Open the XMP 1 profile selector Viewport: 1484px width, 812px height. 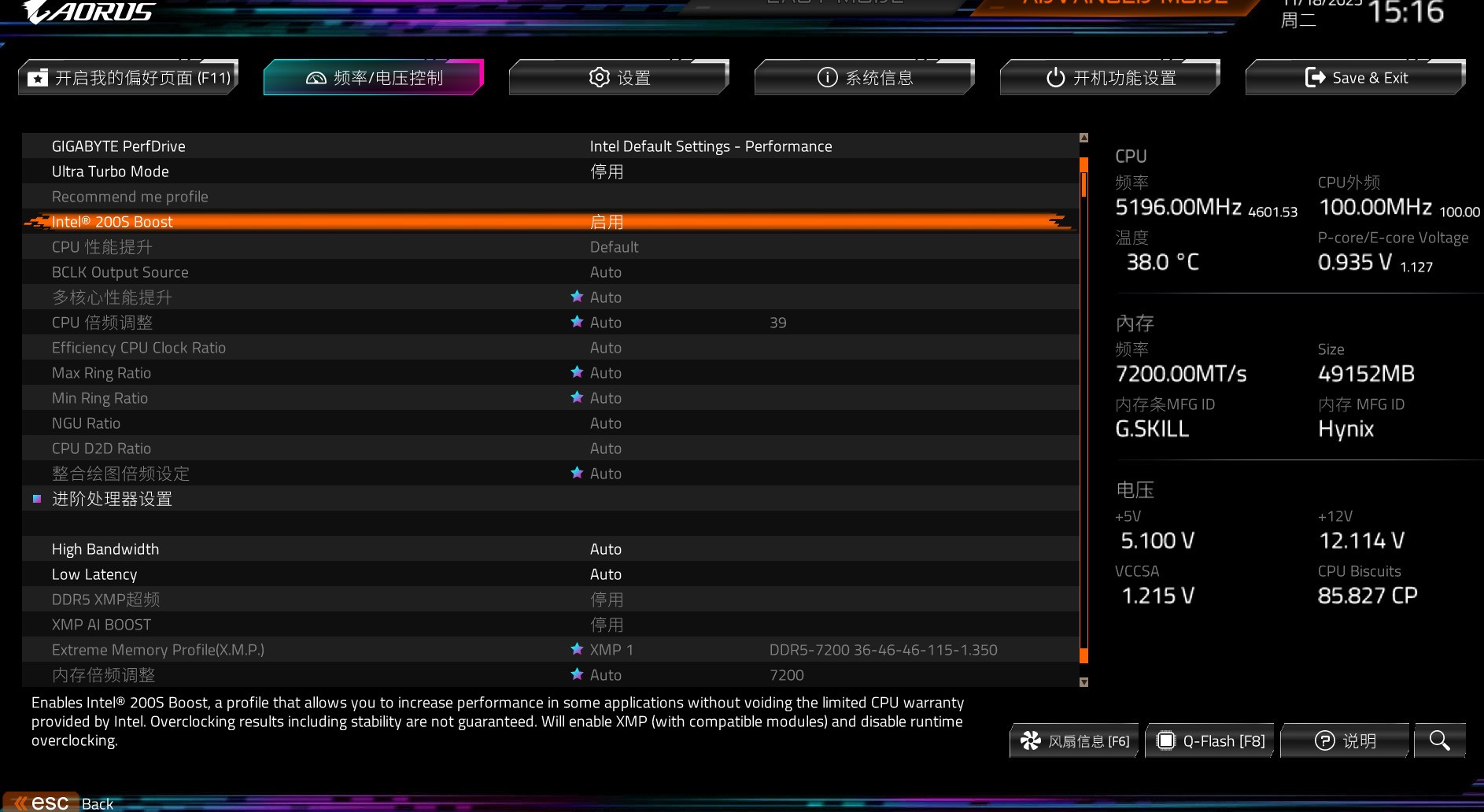click(x=612, y=649)
